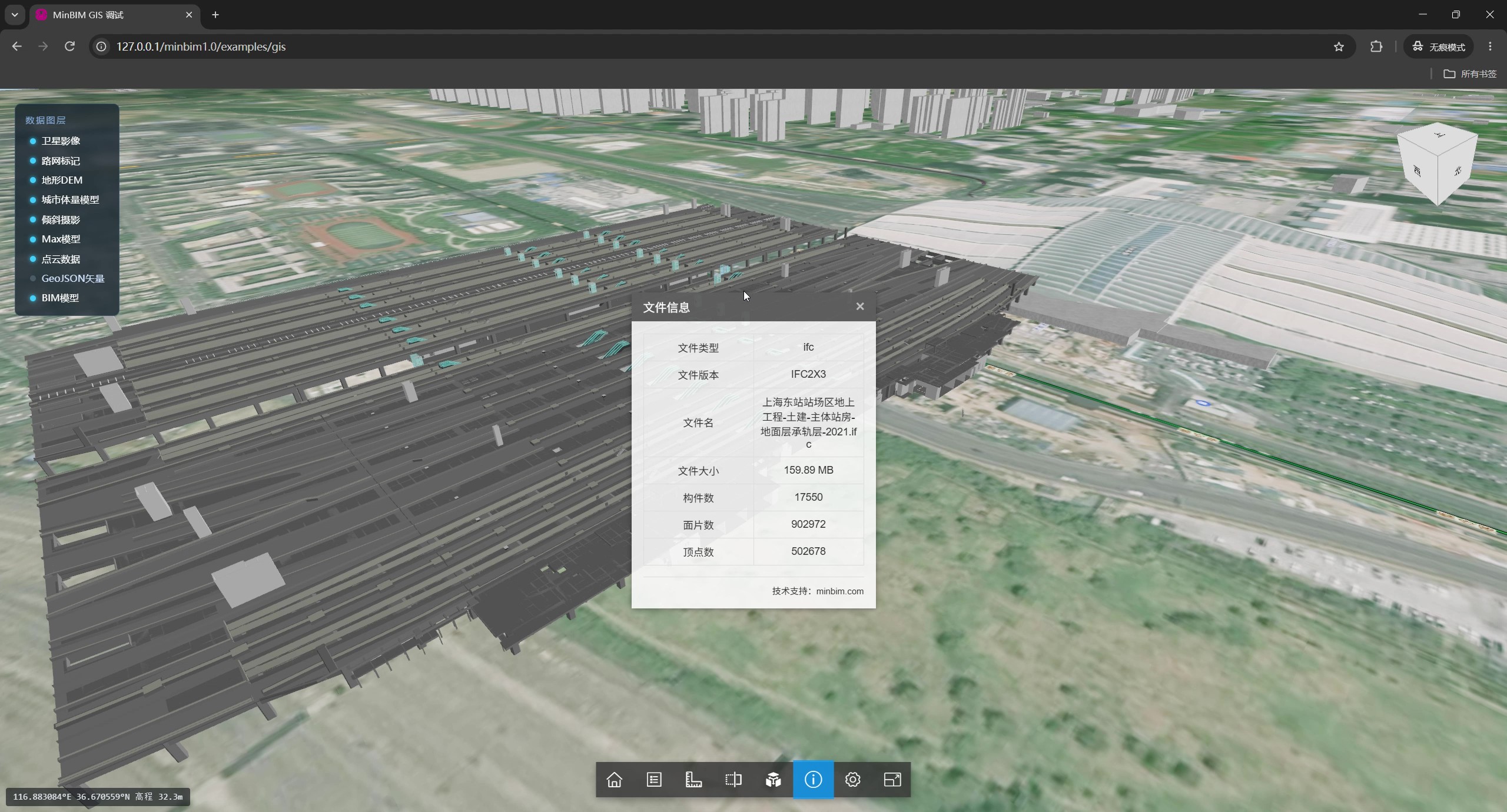Open the 所有书签 bookmarks folder
Viewport: 1507px width, 812px height.
tap(1470, 74)
